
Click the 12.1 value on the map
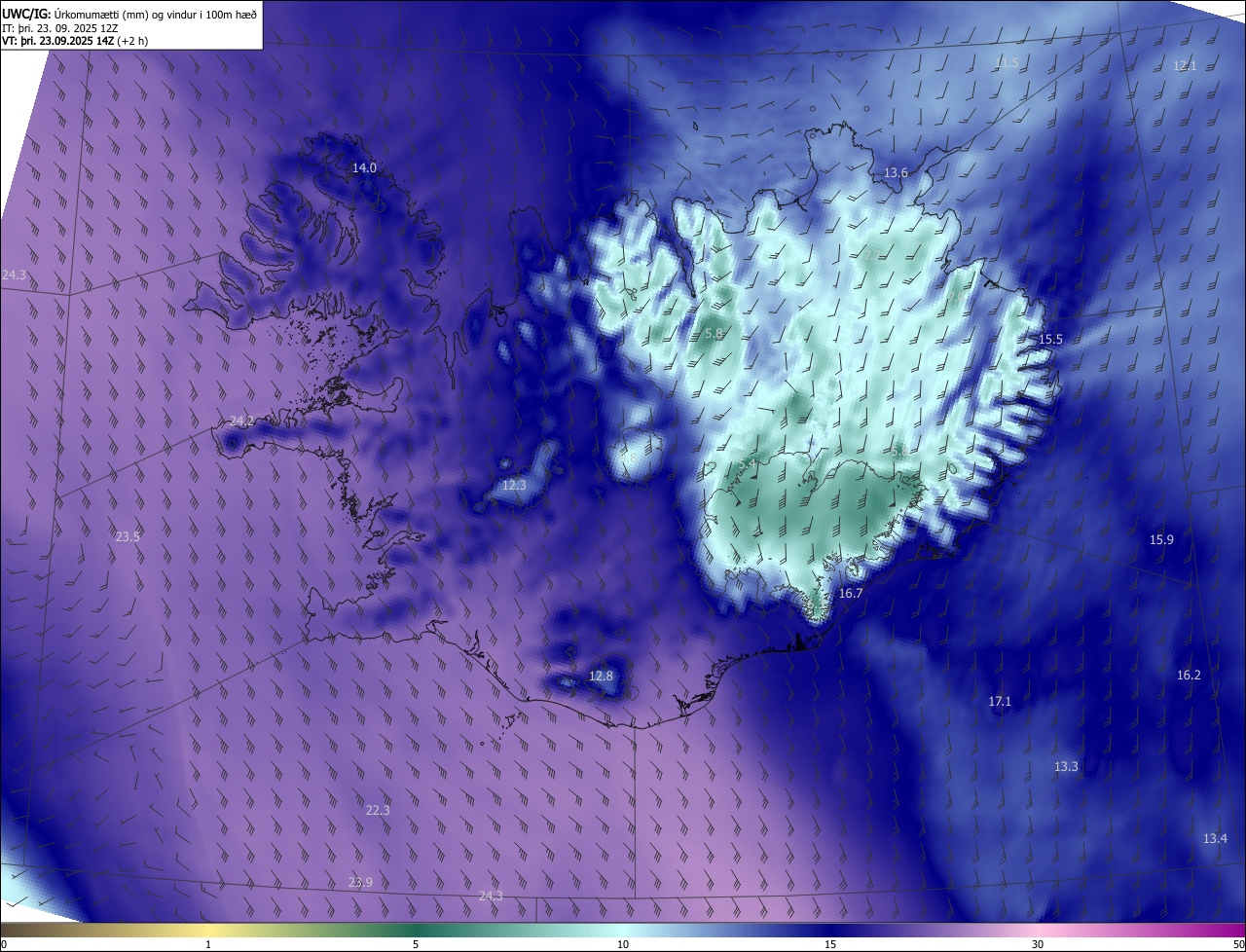[1185, 66]
